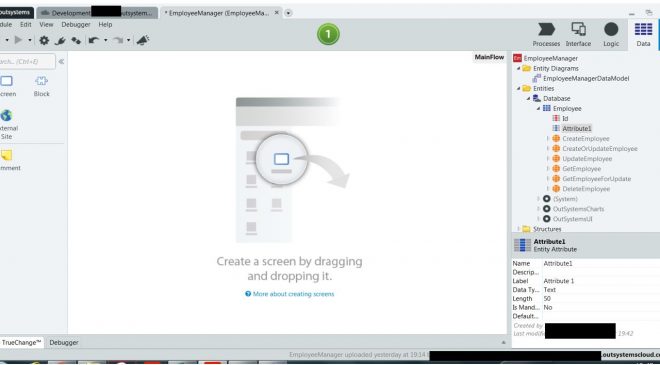Select CreateOrUpdateEmployee action in tree
The image size is (660, 365).
599,149
